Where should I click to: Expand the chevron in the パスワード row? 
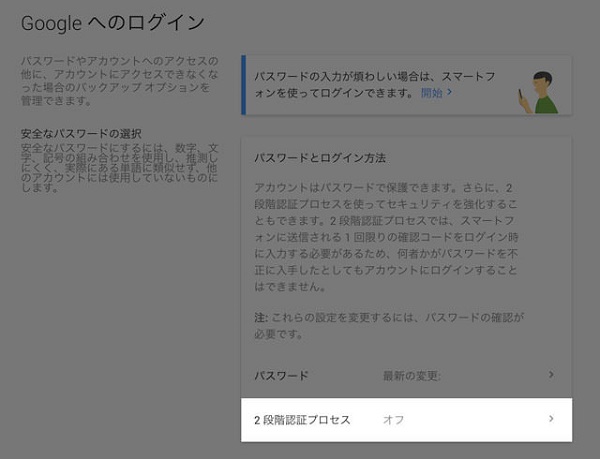(x=551, y=375)
